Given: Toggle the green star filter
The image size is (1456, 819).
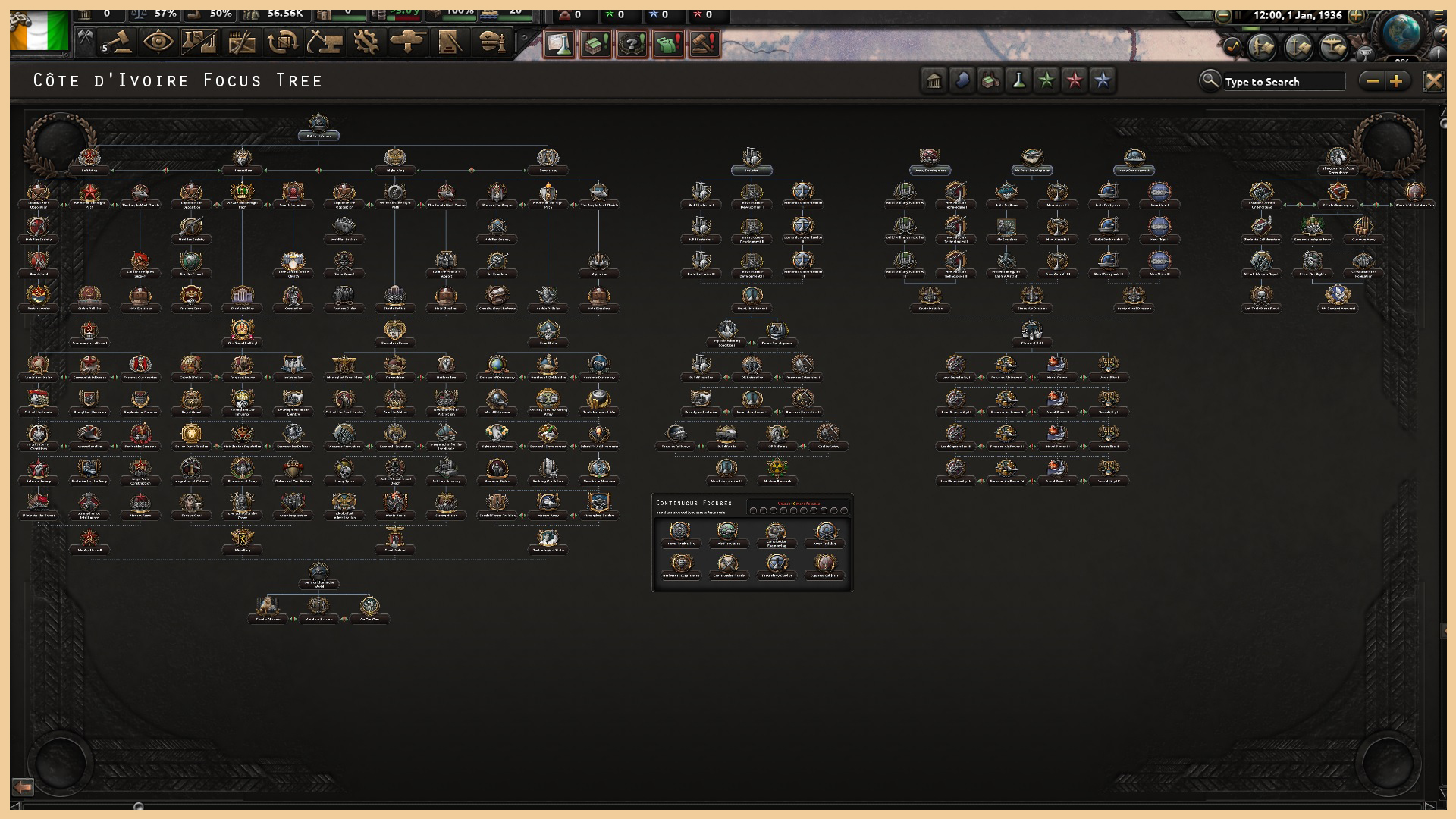Looking at the screenshot, I should point(1046,80).
